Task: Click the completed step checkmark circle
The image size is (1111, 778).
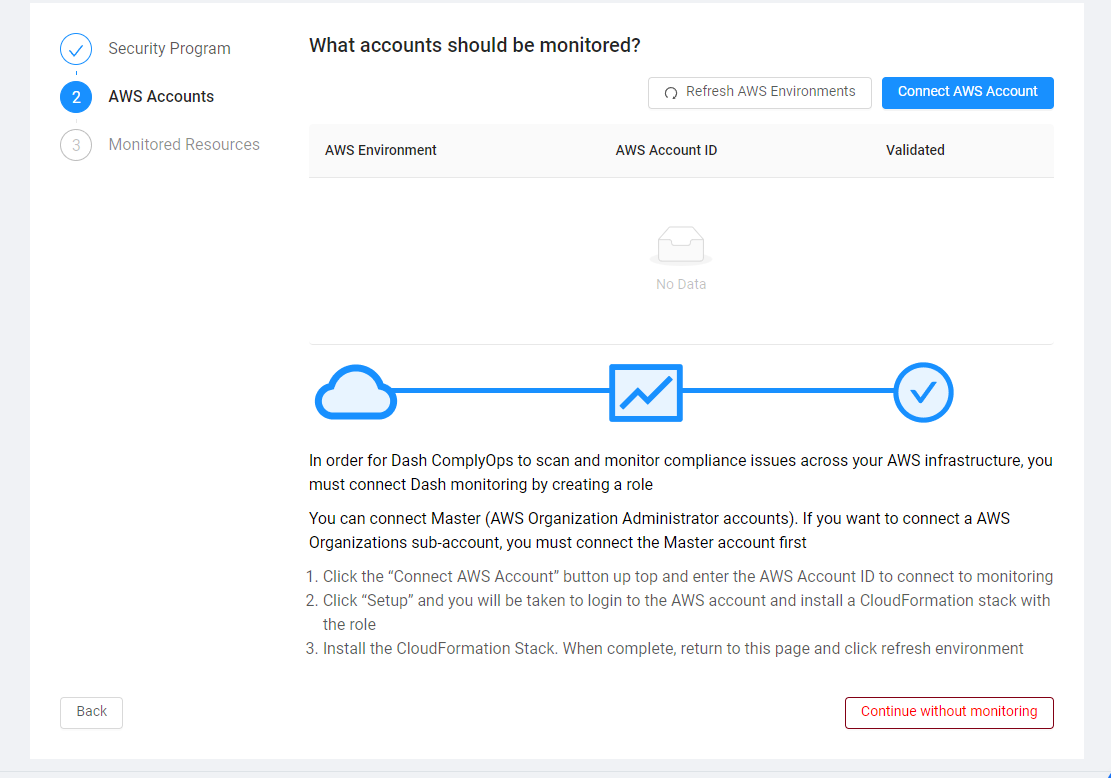Action: [x=76, y=49]
